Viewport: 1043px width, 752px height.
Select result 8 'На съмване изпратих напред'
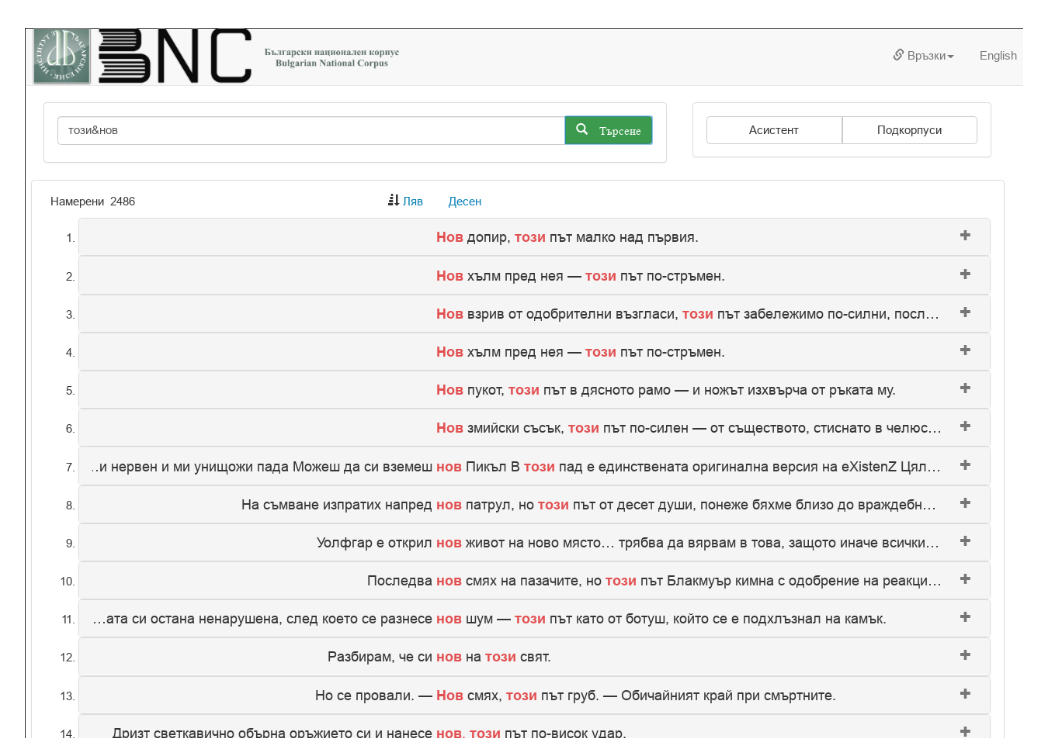click(534, 505)
